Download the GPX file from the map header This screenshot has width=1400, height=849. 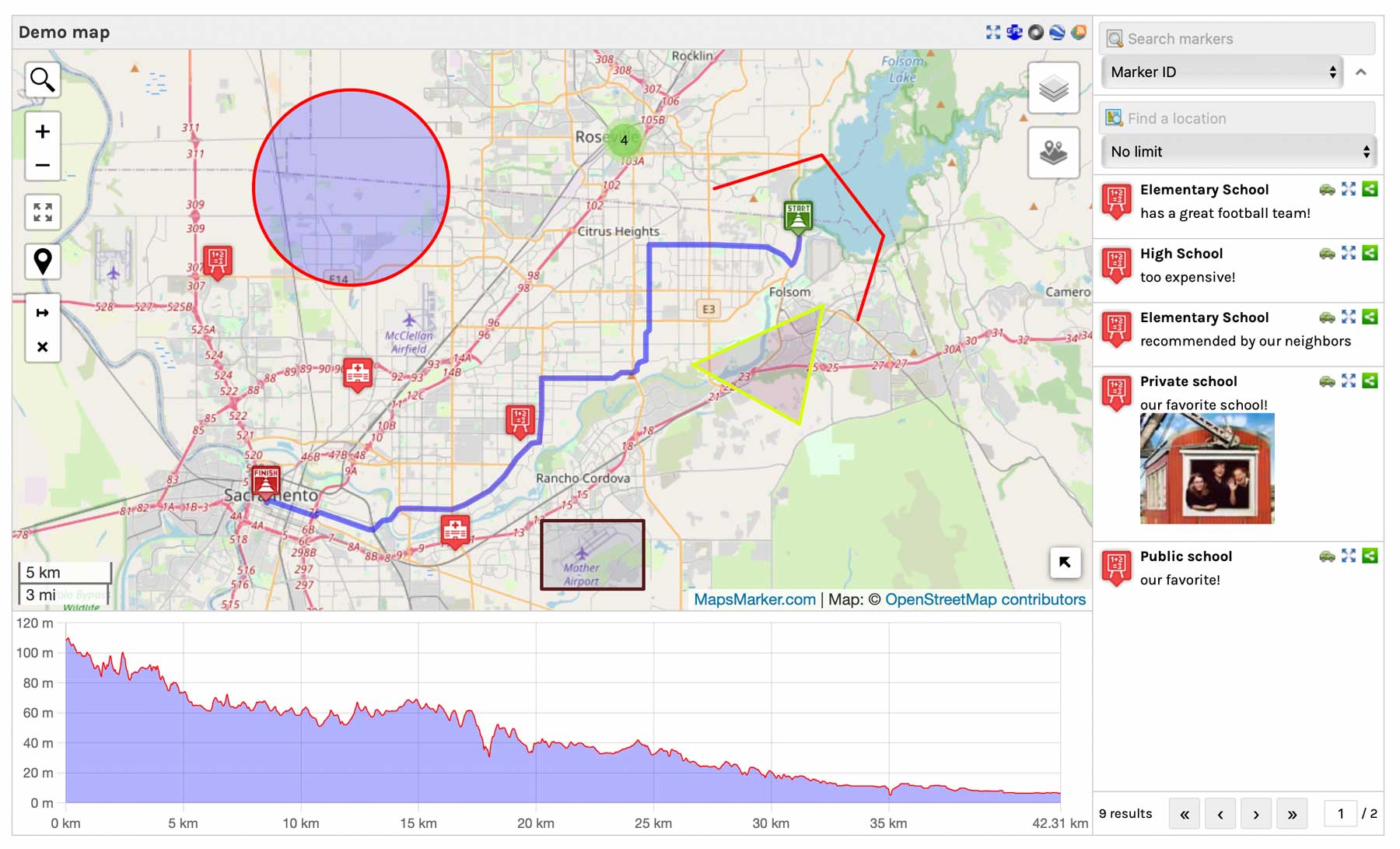click(x=1014, y=32)
